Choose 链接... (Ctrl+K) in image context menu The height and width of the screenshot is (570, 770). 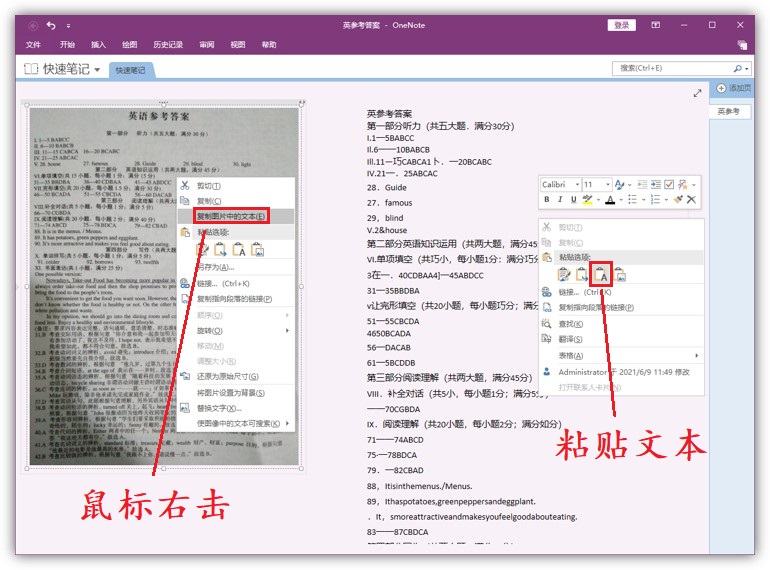coord(236,283)
